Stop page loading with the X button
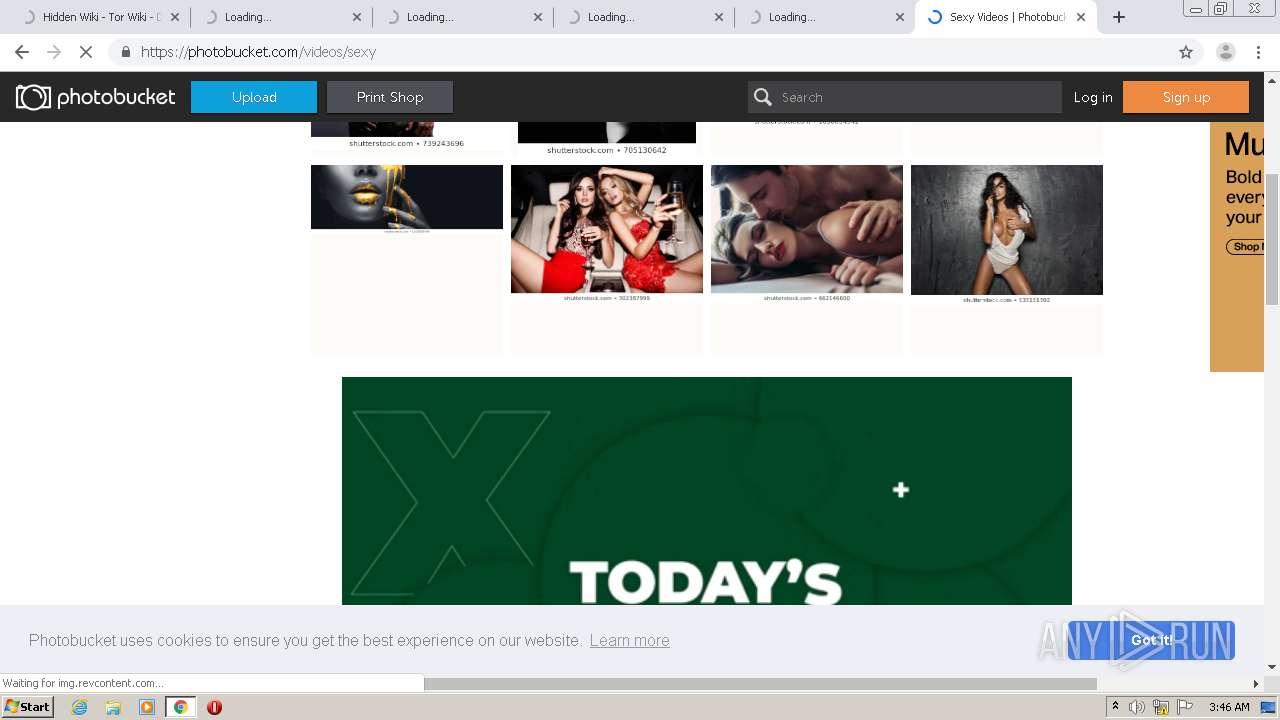This screenshot has height=720, width=1280. pyautogui.click(x=86, y=52)
